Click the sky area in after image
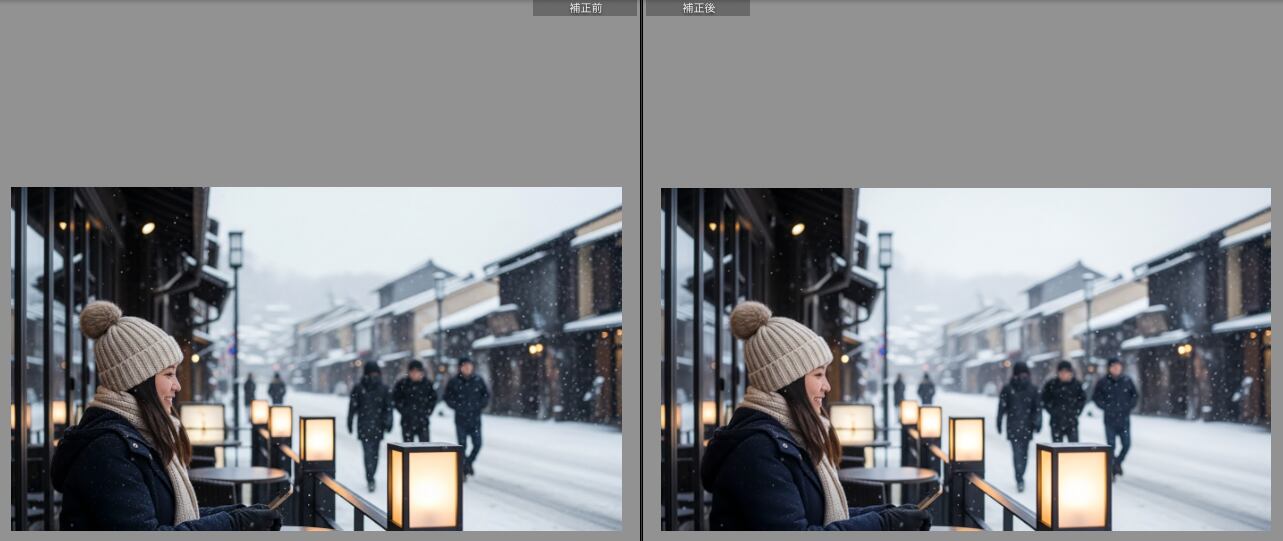The image size is (1283, 541). click(x=1050, y=225)
